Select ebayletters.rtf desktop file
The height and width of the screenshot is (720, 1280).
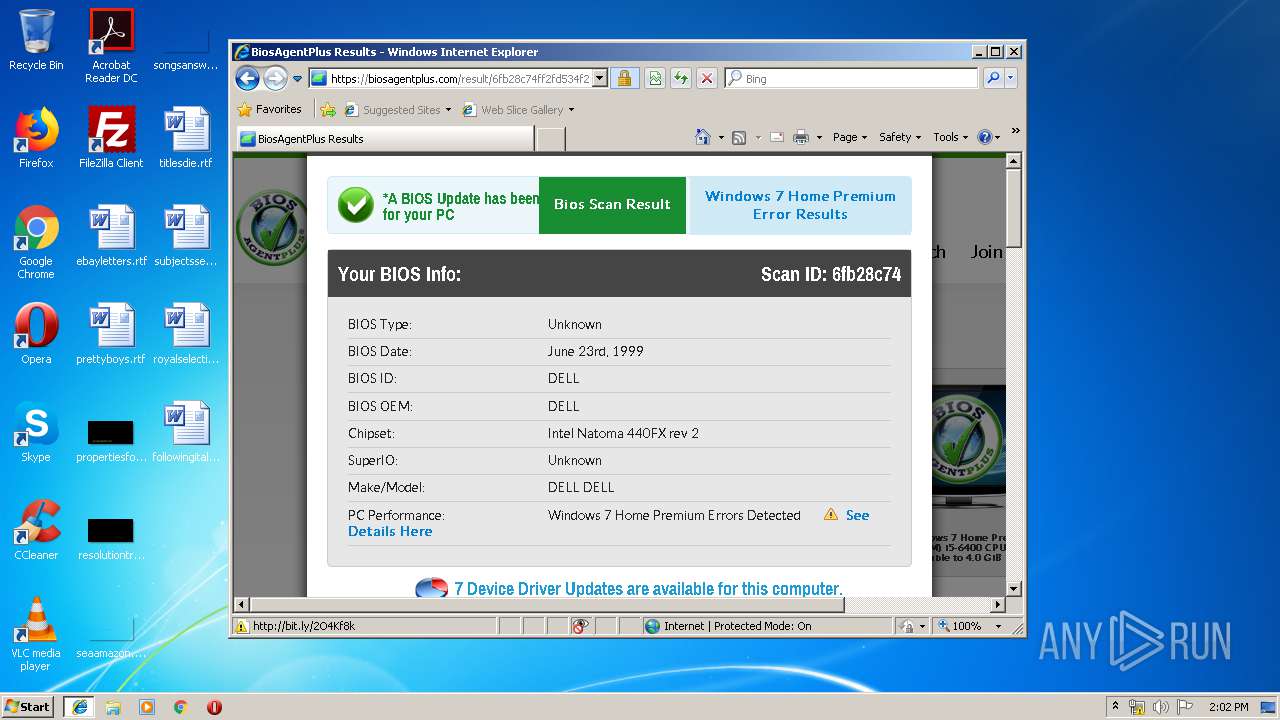(x=111, y=236)
